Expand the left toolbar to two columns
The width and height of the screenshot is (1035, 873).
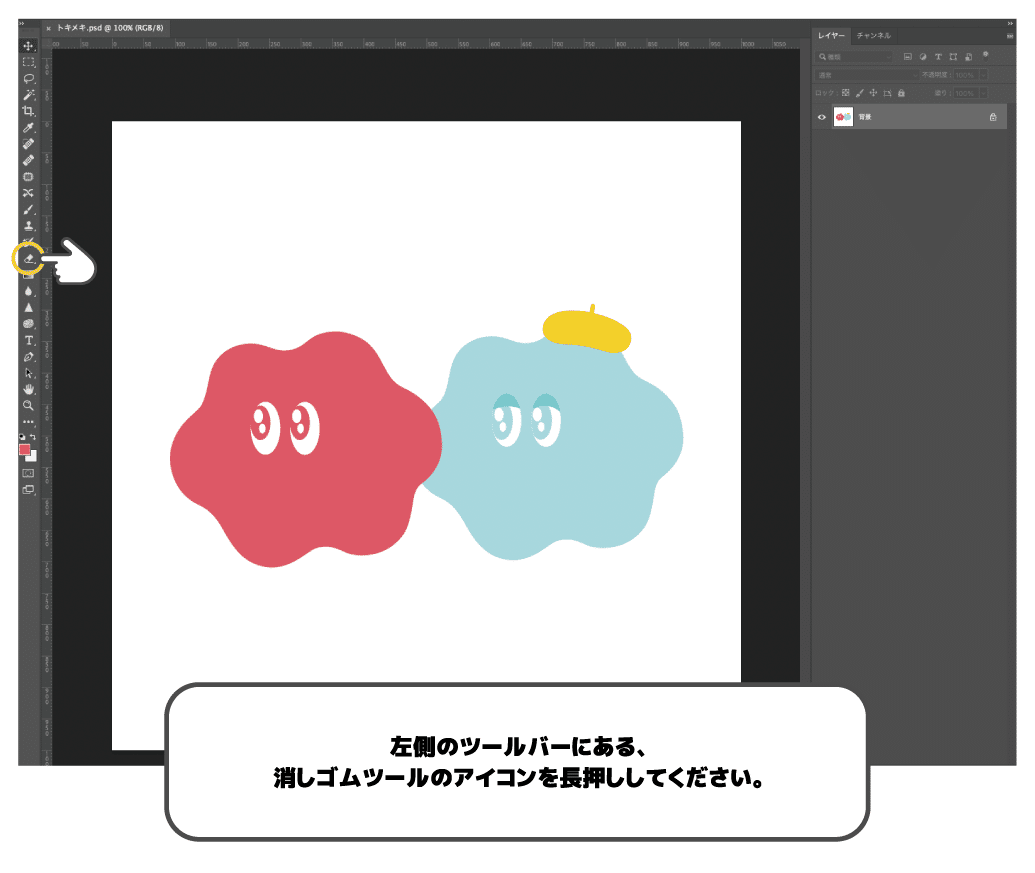point(22,24)
